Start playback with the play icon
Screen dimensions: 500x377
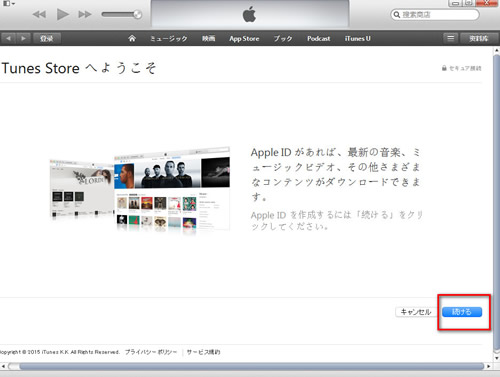(x=63, y=14)
